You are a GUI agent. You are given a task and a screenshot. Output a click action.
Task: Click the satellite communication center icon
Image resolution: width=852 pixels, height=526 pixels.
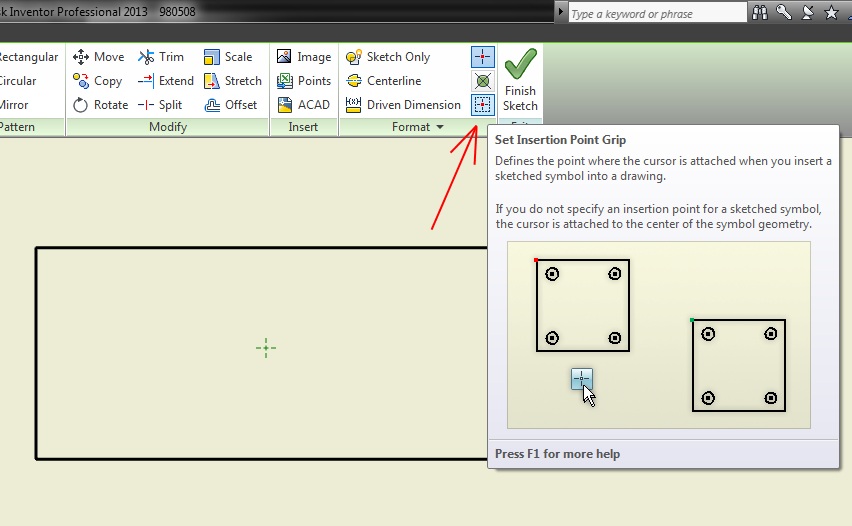(x=807, y=12)
